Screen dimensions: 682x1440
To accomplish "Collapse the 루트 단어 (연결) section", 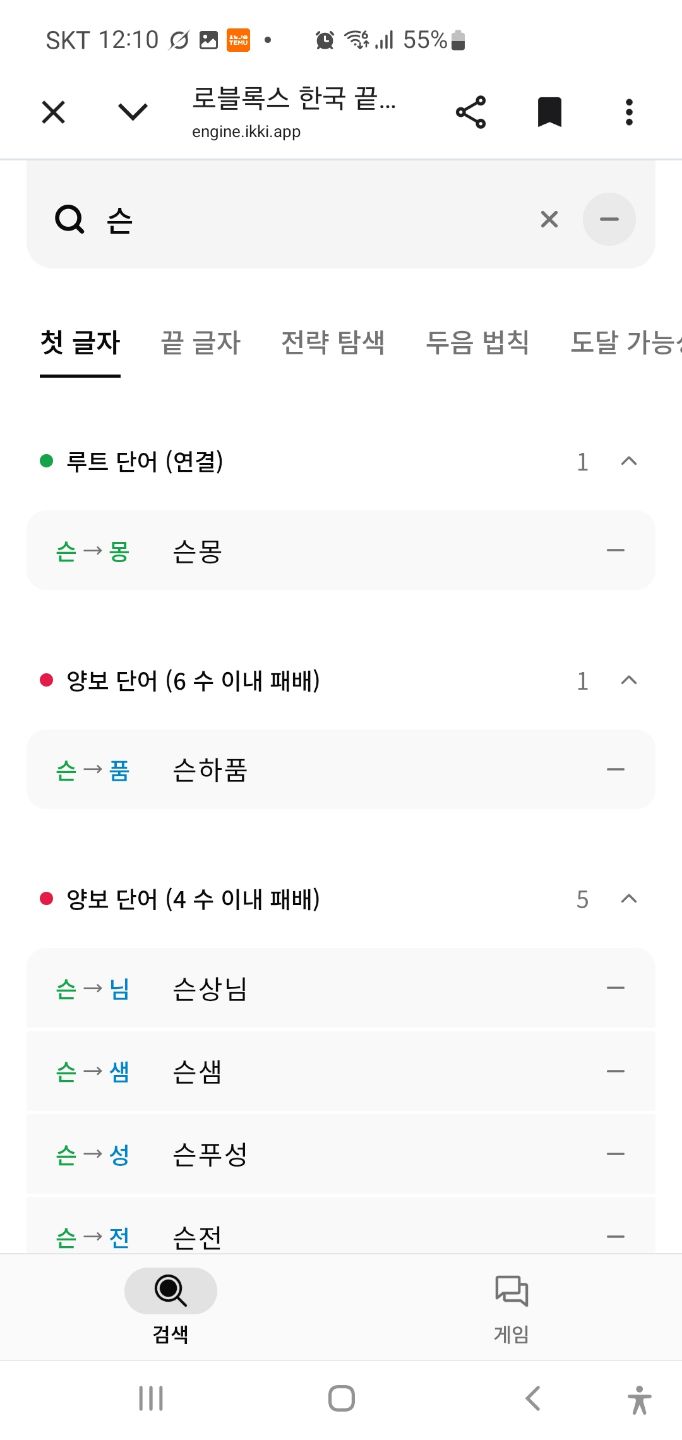I will pyautogui.click(x=629, y=461).
